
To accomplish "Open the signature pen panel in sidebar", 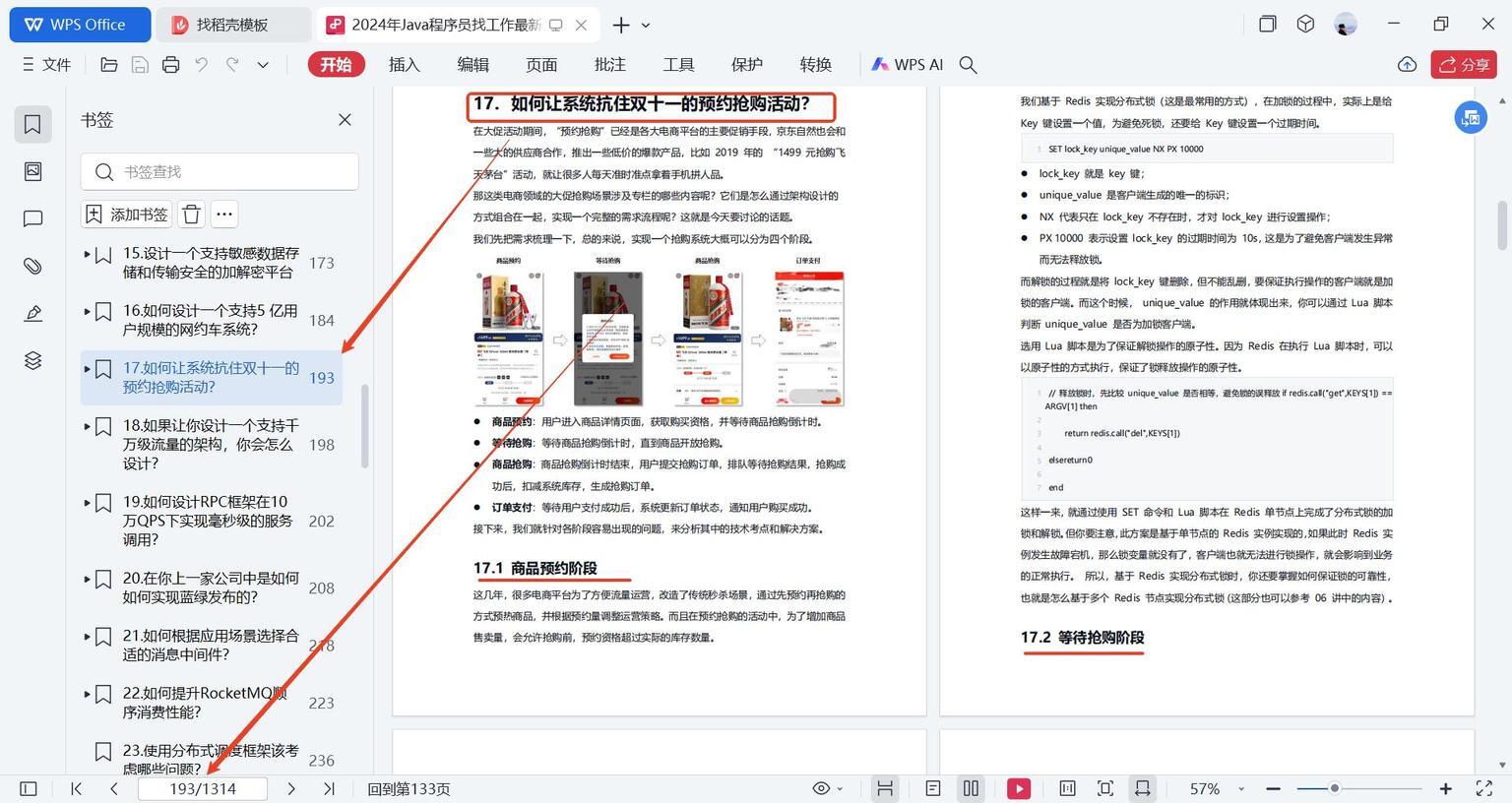I will tap(32, 313).
